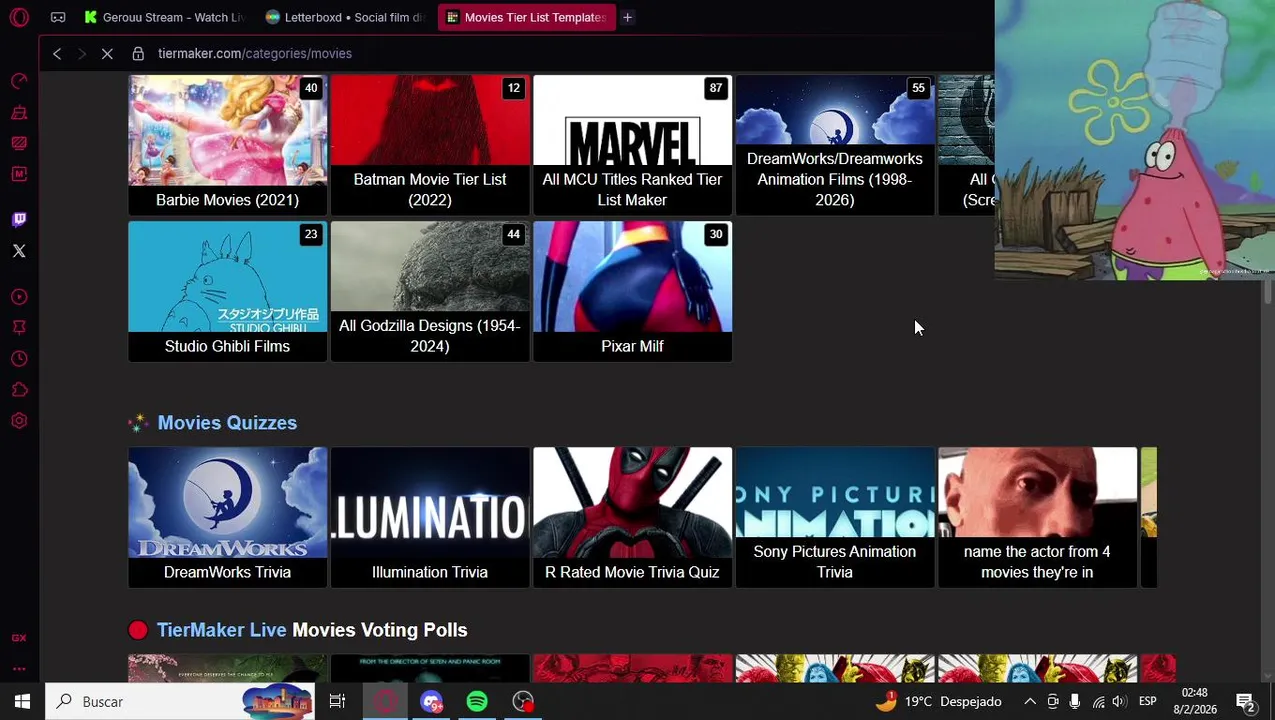Screen dimensions: 1275x720
Task: Open sidebar setup three-dots menu
Action: 19,669
